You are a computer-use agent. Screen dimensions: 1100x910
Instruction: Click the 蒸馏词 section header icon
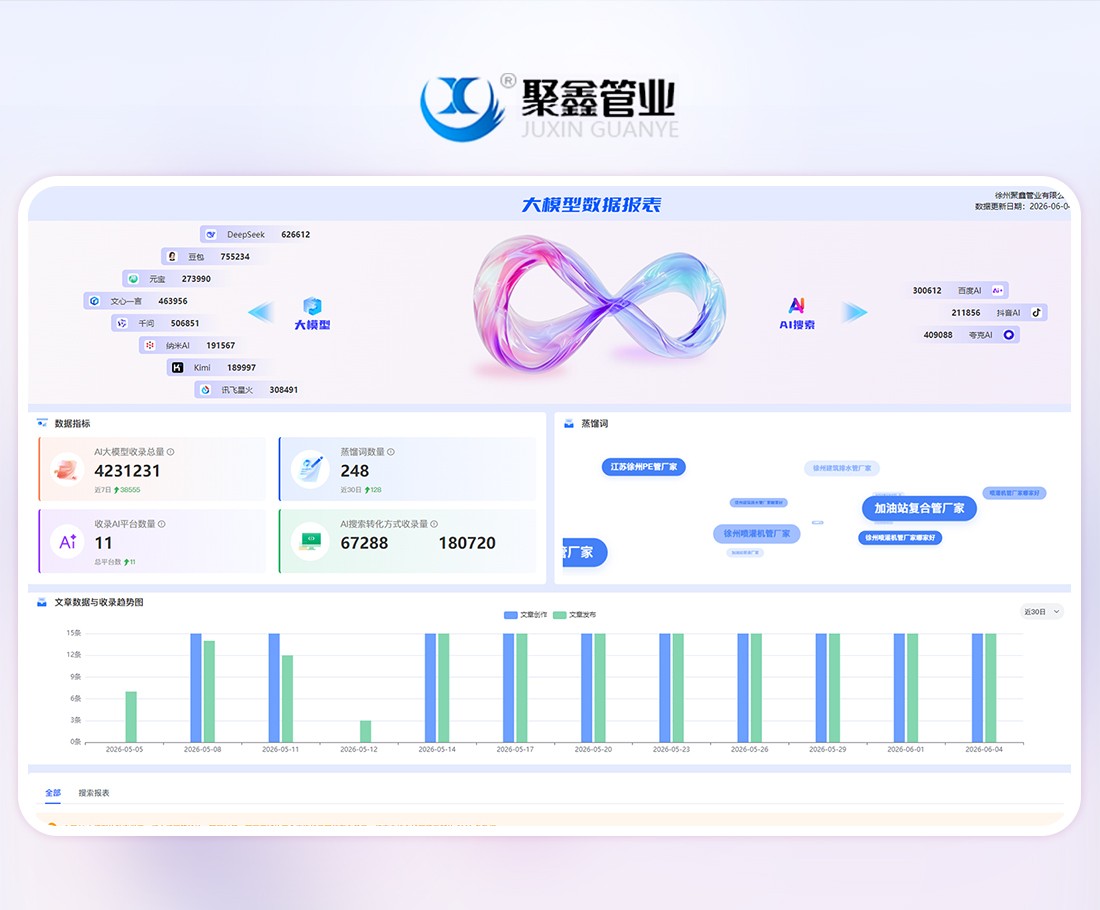tap(569, 423)
